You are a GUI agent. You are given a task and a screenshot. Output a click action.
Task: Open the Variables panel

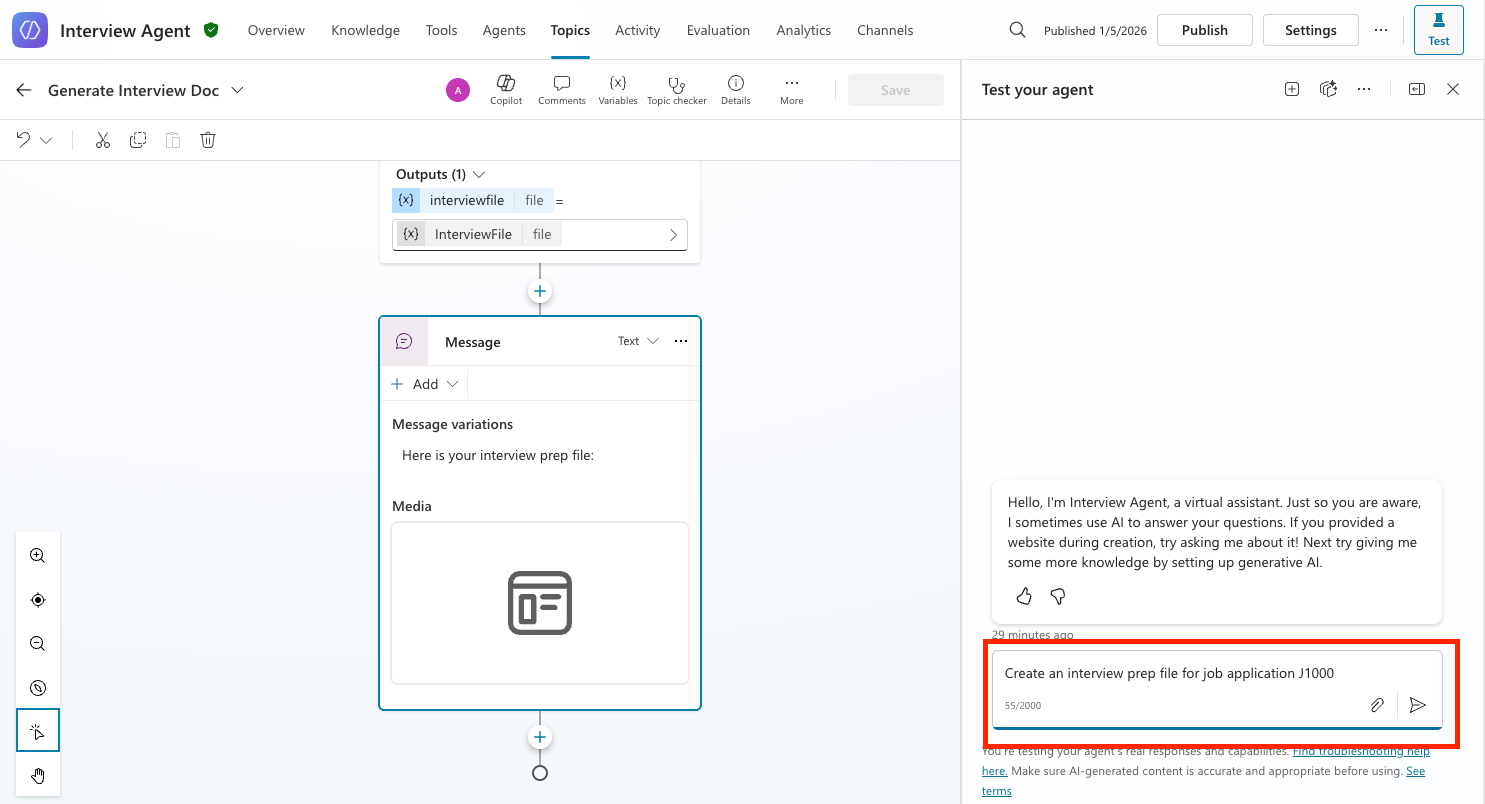(618, 89)
